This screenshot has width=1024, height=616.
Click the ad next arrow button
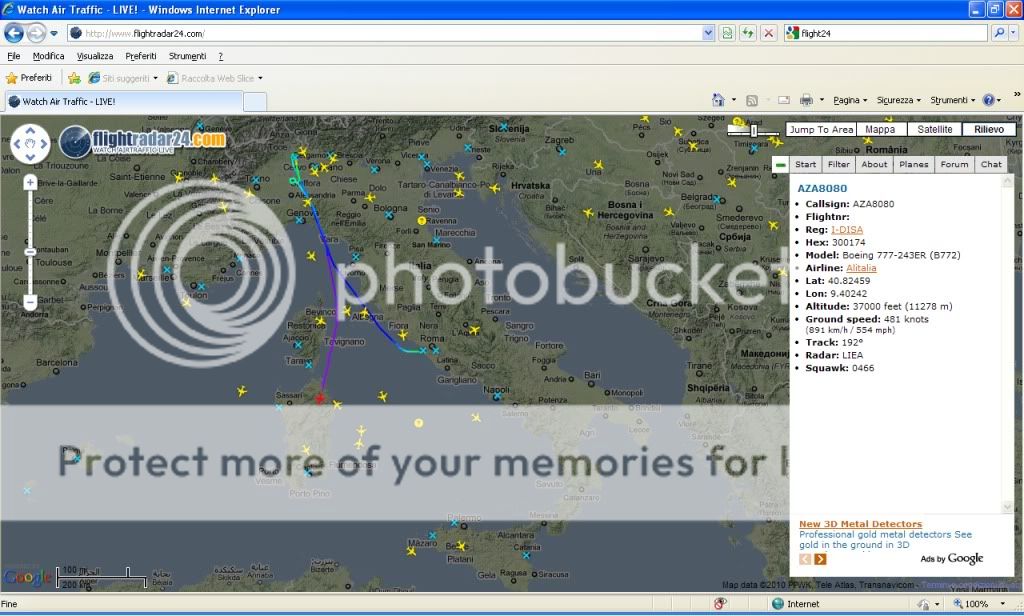point(820,559)
